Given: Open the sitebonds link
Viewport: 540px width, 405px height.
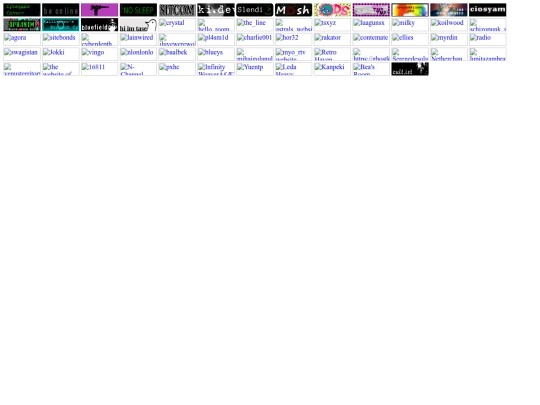Looking at the screenshot, I should click(61, 40).
